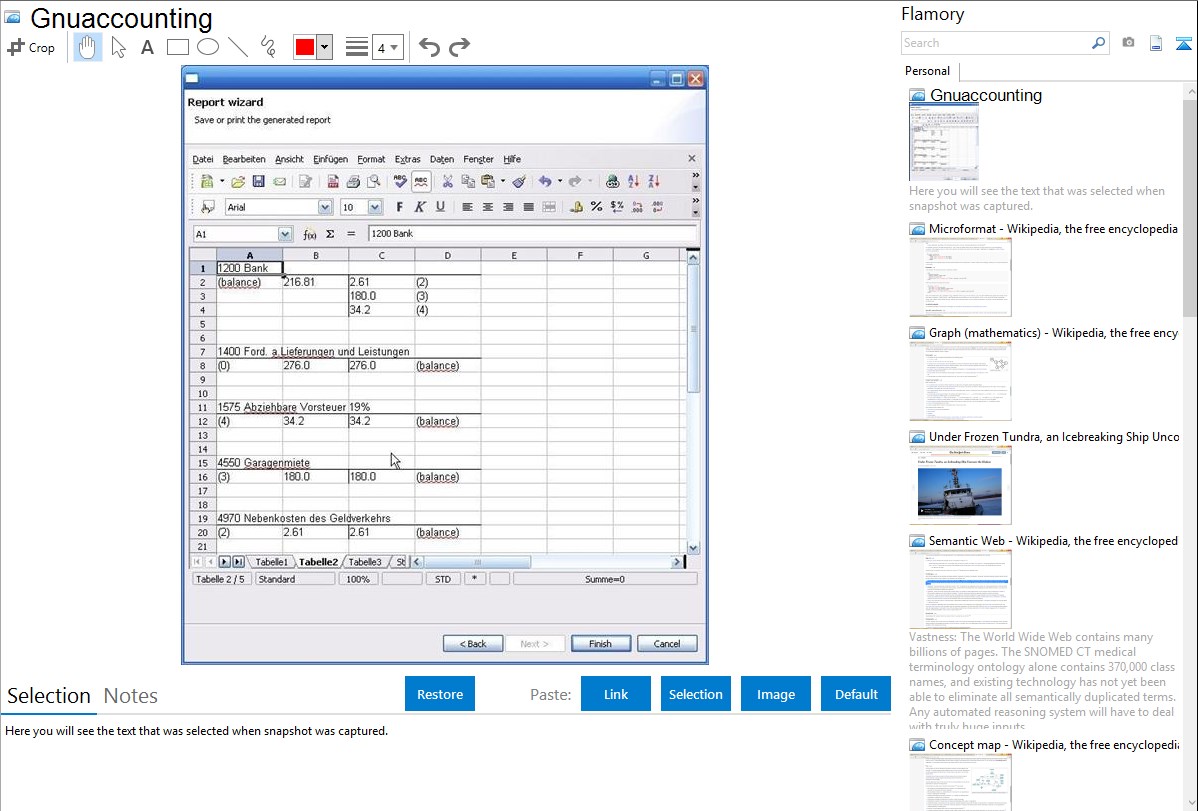
Task: Redo the annotation
Action: pyautogui.click(x=459, y=47)
